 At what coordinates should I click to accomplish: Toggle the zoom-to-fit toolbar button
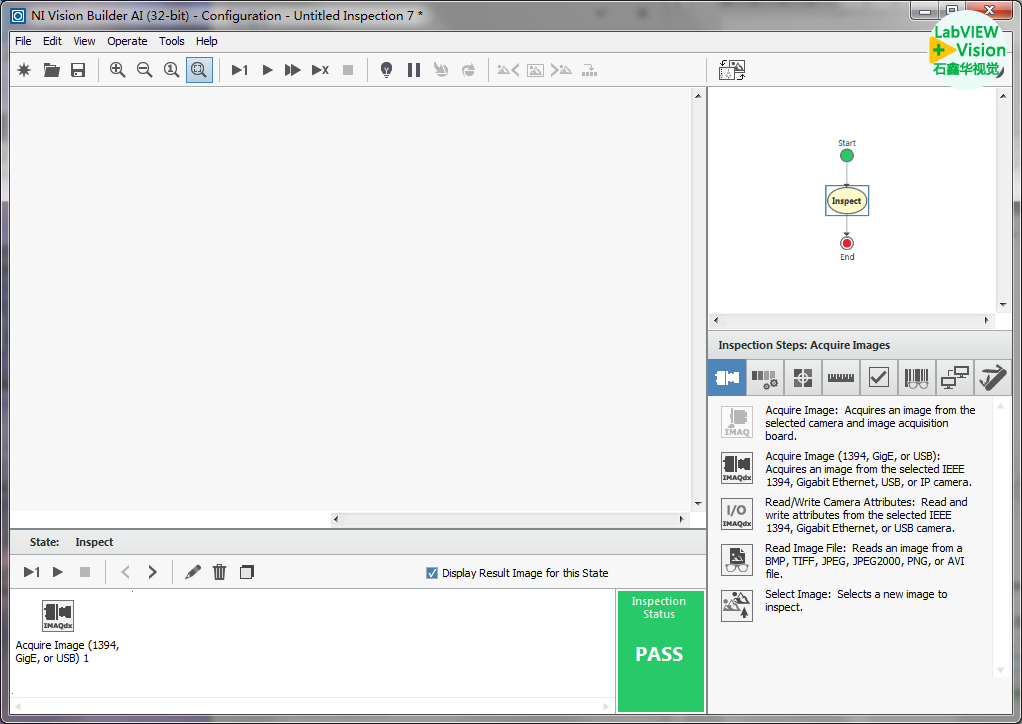pos(199,70)
